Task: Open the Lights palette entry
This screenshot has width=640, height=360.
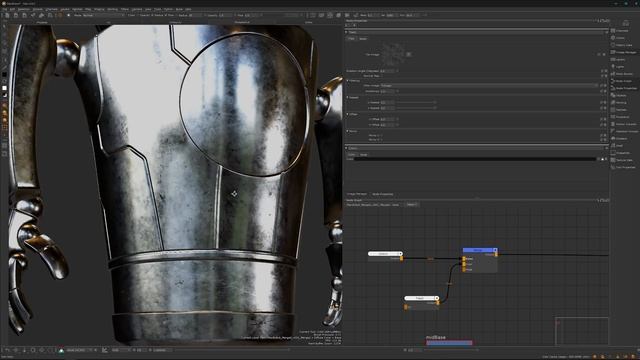Action: 620,67
